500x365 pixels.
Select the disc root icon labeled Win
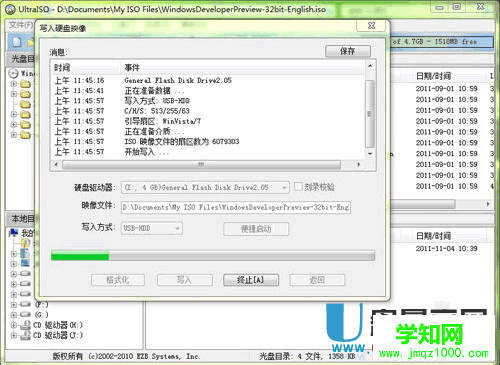pos(13,73)
